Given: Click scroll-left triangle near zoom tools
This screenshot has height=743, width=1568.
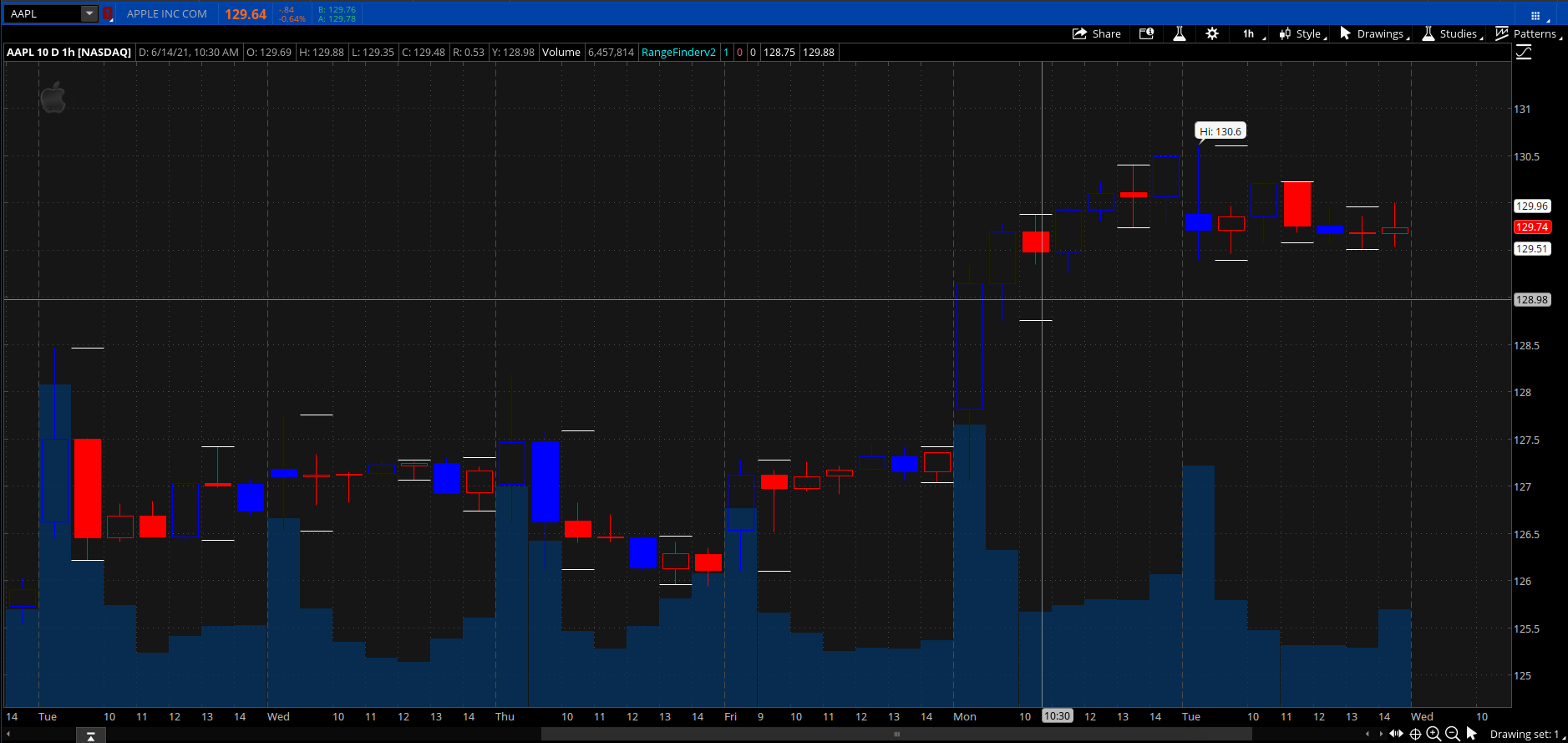Looking at the screenshot, I should click(x=1368, y=734).
